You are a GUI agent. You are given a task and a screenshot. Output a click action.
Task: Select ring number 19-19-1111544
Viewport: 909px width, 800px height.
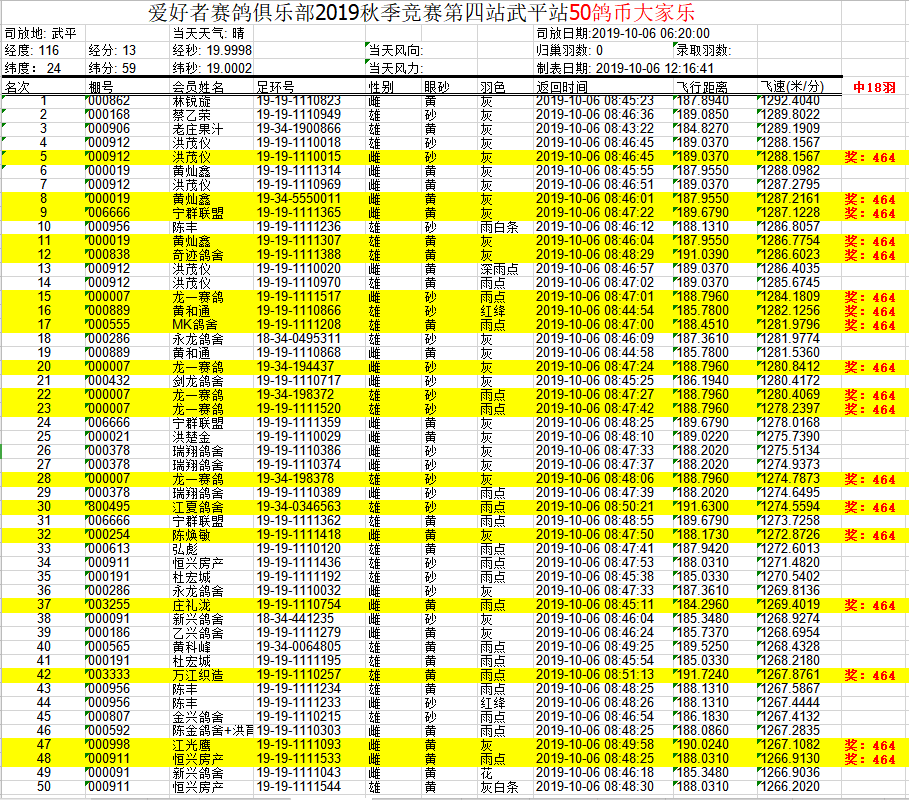pyautogui.click(x=299, y=787)
